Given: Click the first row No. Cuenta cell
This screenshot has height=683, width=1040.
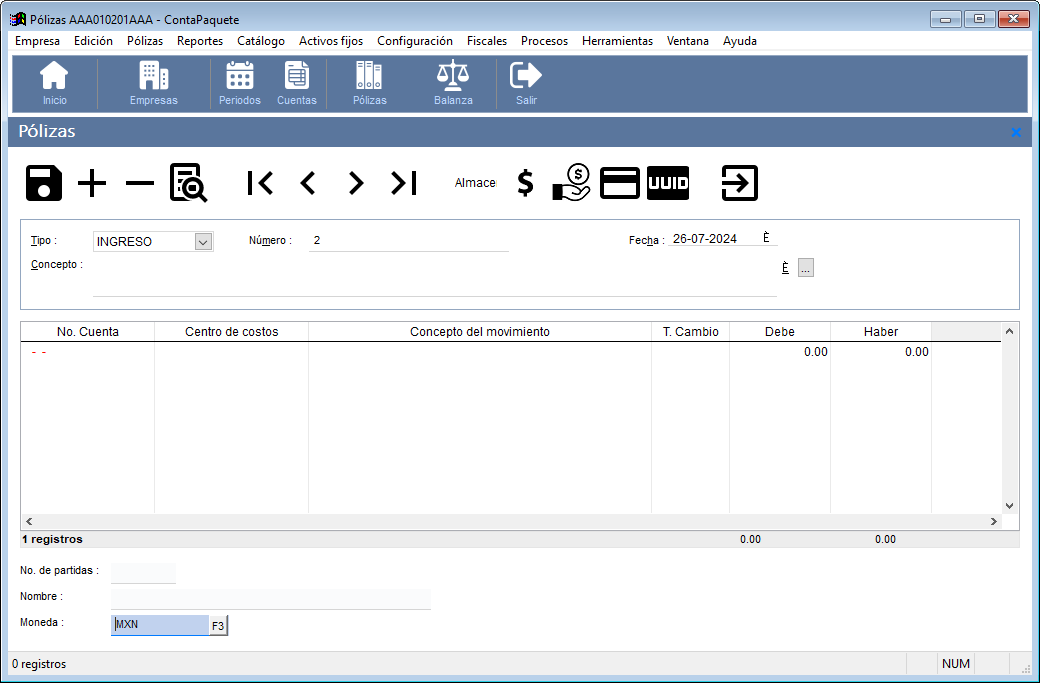Looking at the screenshot, I should [88, 352].
